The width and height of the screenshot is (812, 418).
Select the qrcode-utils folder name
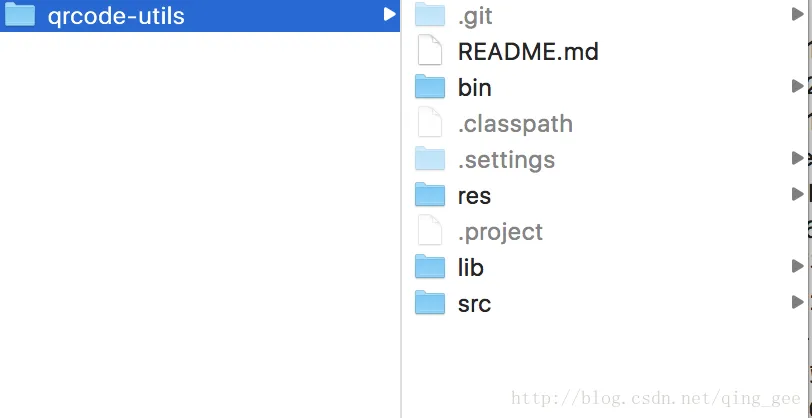click(x=116, y=16)
